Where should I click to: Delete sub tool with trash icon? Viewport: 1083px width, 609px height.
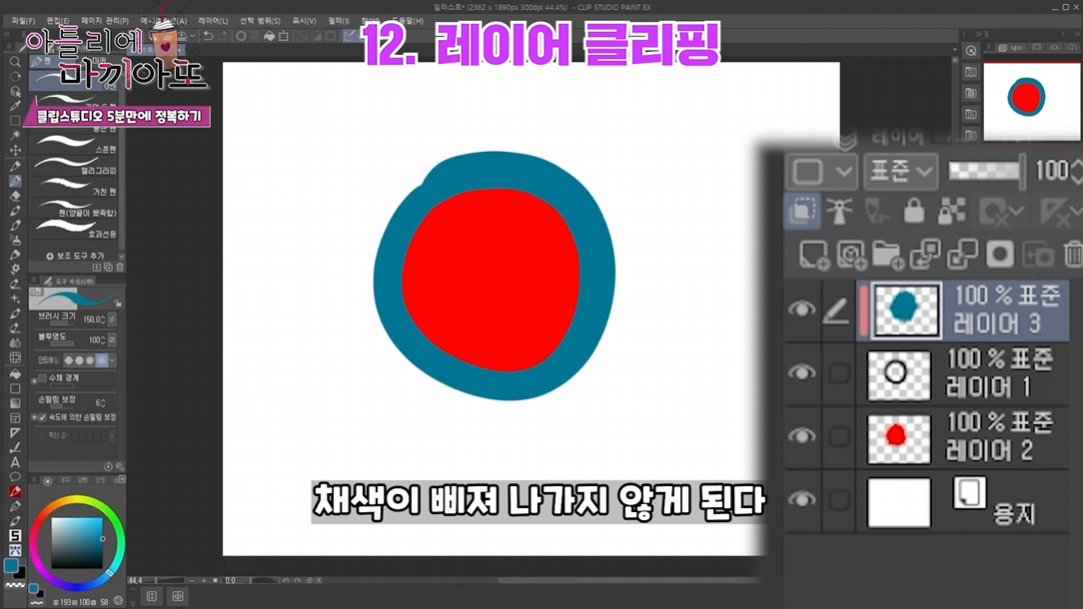(x=119, y=267)
